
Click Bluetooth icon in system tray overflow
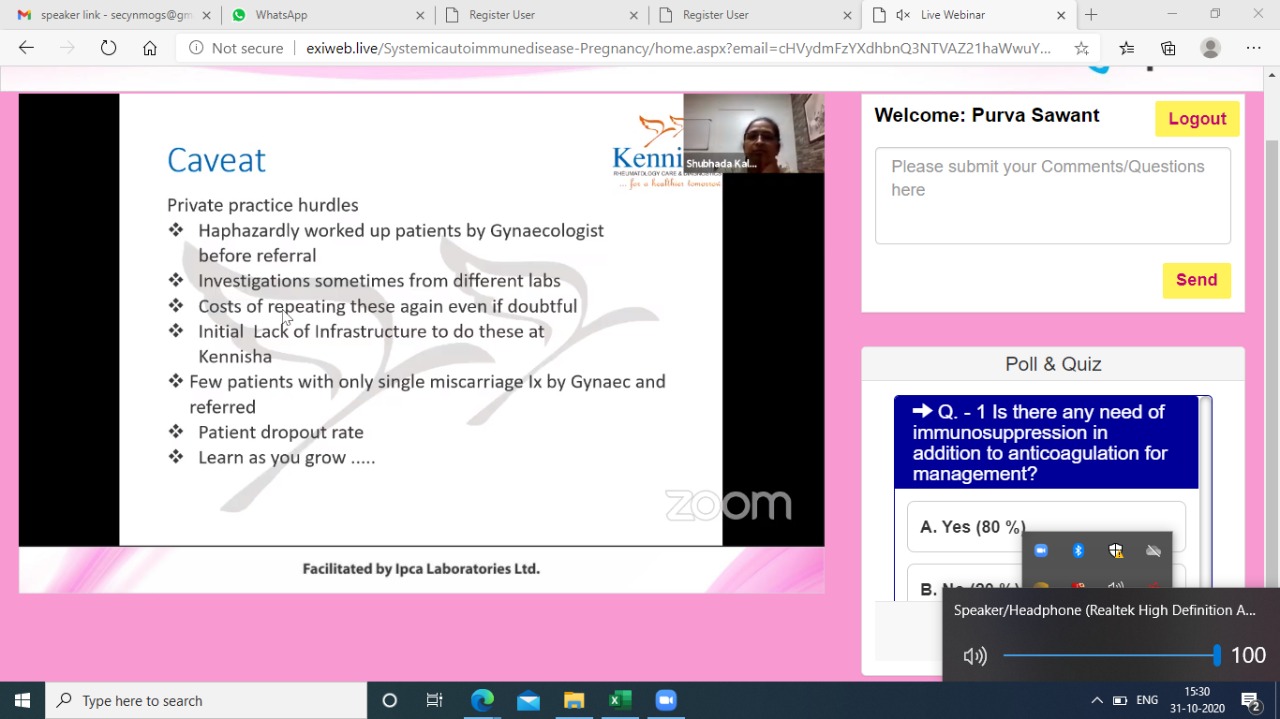coord(1078,551)
